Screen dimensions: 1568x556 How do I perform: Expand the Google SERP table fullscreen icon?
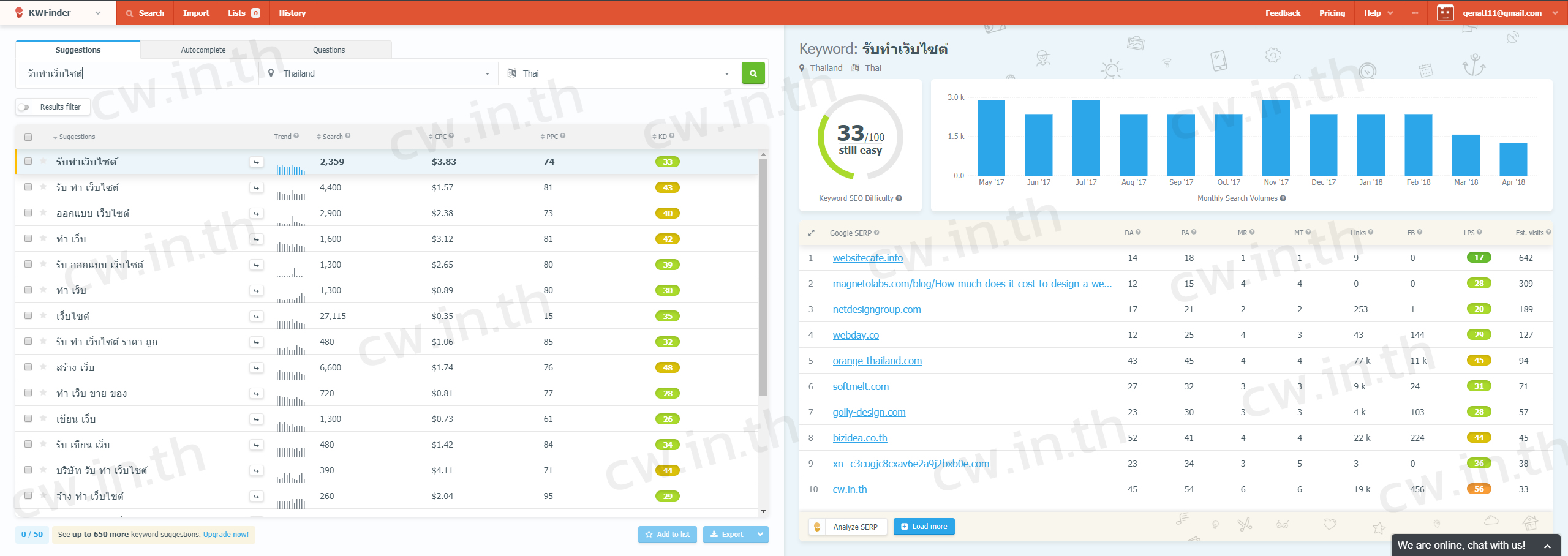point(811,233)
